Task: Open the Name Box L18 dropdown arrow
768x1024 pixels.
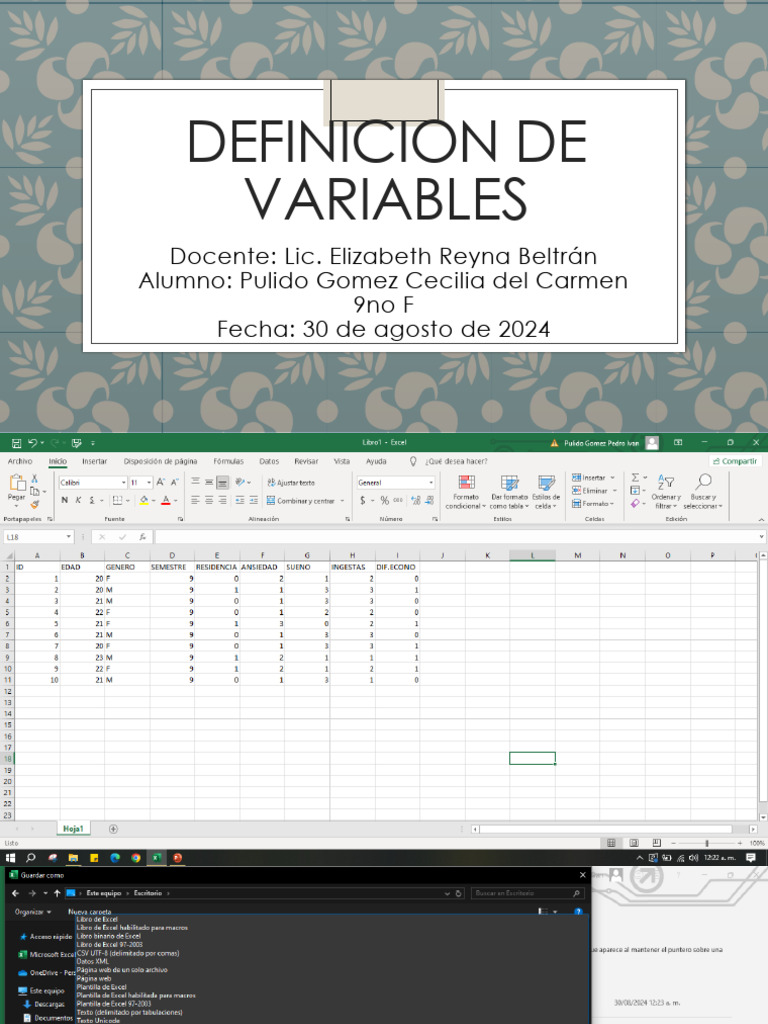Action: tap(69, 537)
